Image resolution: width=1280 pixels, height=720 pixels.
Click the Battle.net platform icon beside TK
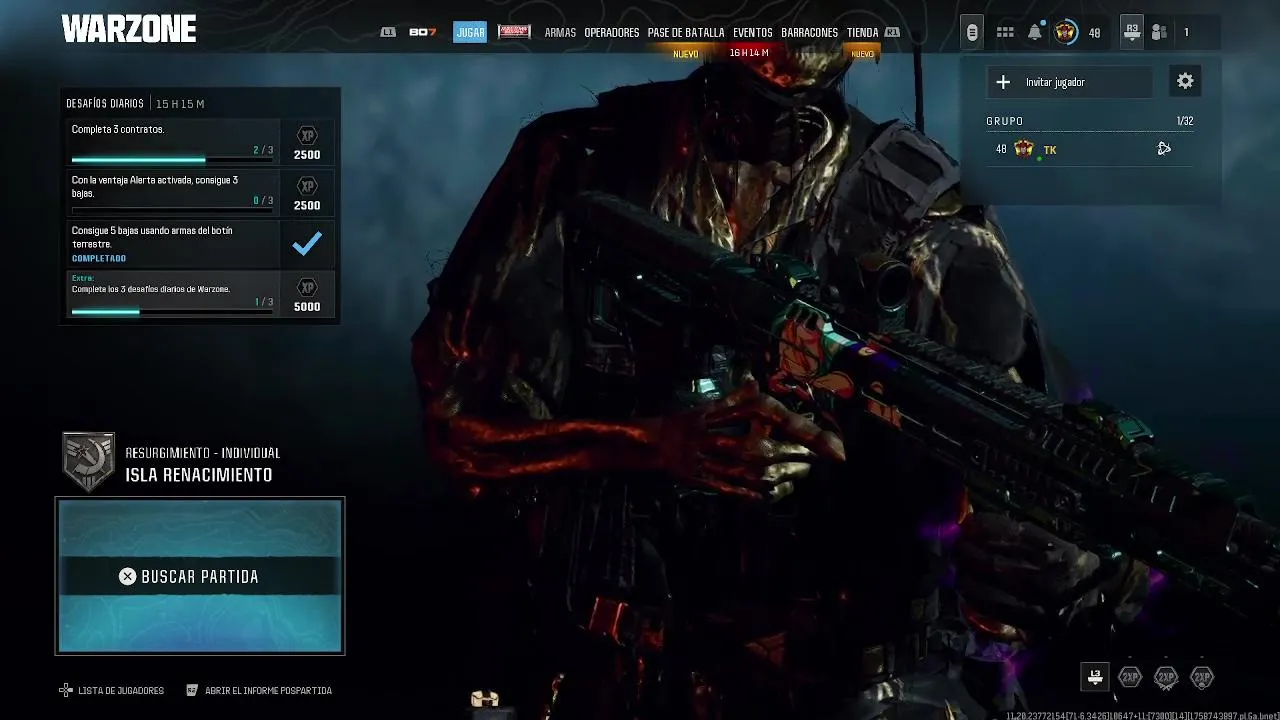(1164, 149)
